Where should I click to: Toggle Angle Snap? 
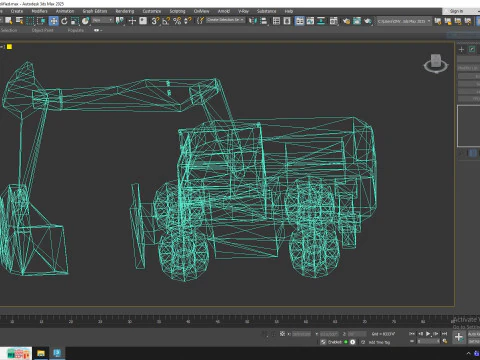(166, 21)
